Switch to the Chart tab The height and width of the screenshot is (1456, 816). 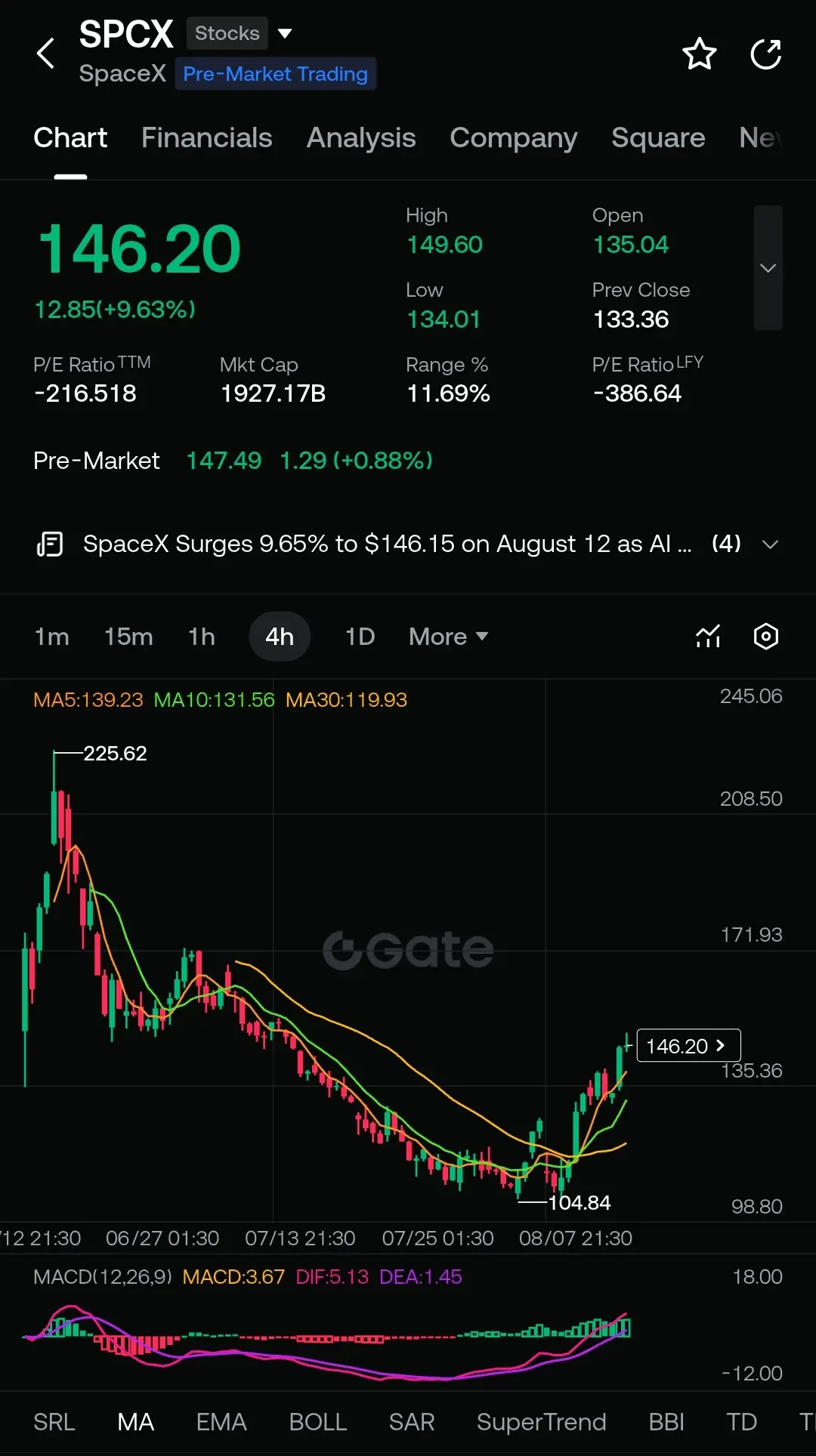click(70, 137)
